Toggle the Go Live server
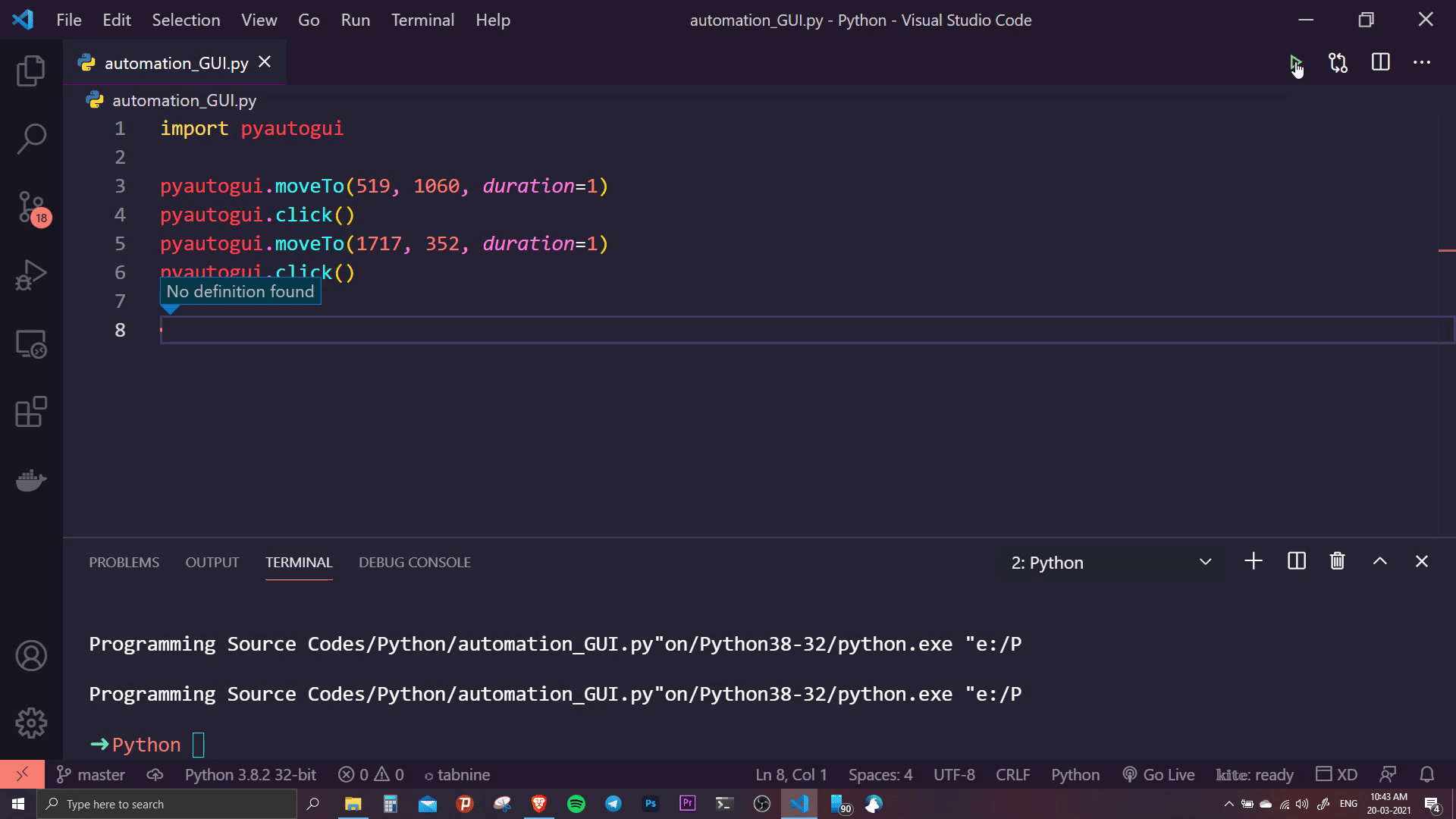The image size is (1456, 819). point(1159,774)
